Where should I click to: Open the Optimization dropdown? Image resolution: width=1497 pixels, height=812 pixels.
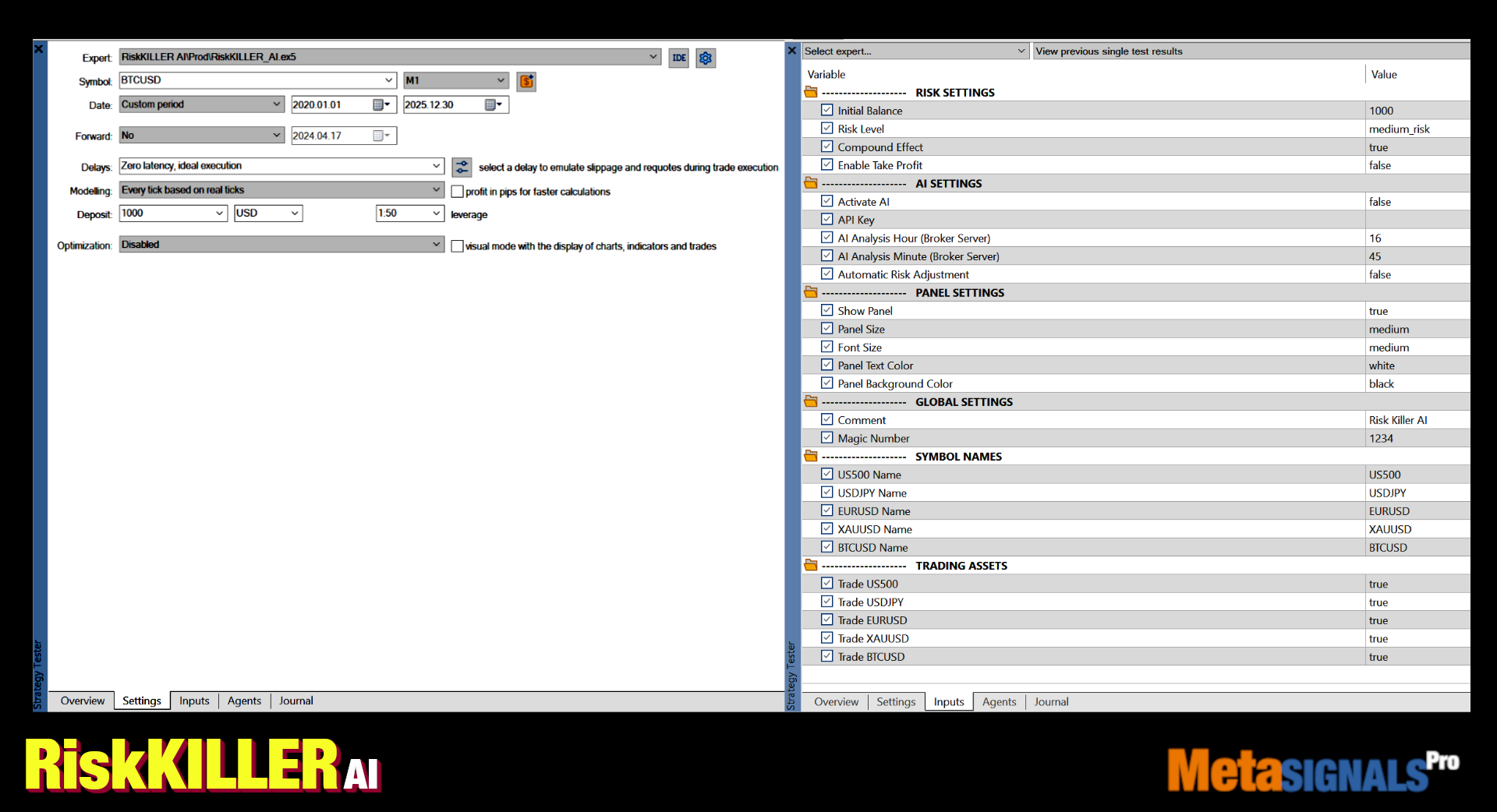[436, 244]
